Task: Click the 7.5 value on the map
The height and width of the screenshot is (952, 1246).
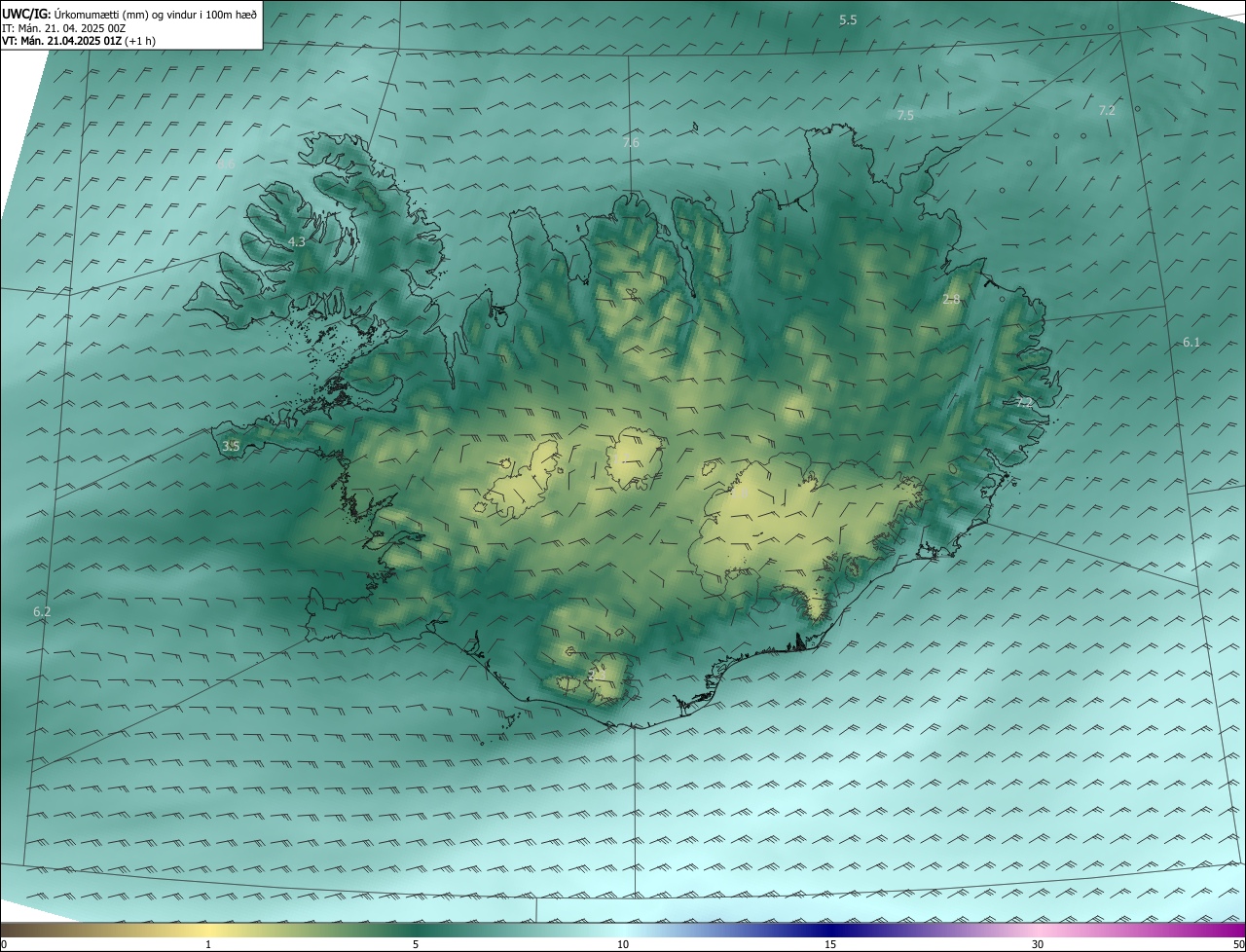Action: click(905, 116)
